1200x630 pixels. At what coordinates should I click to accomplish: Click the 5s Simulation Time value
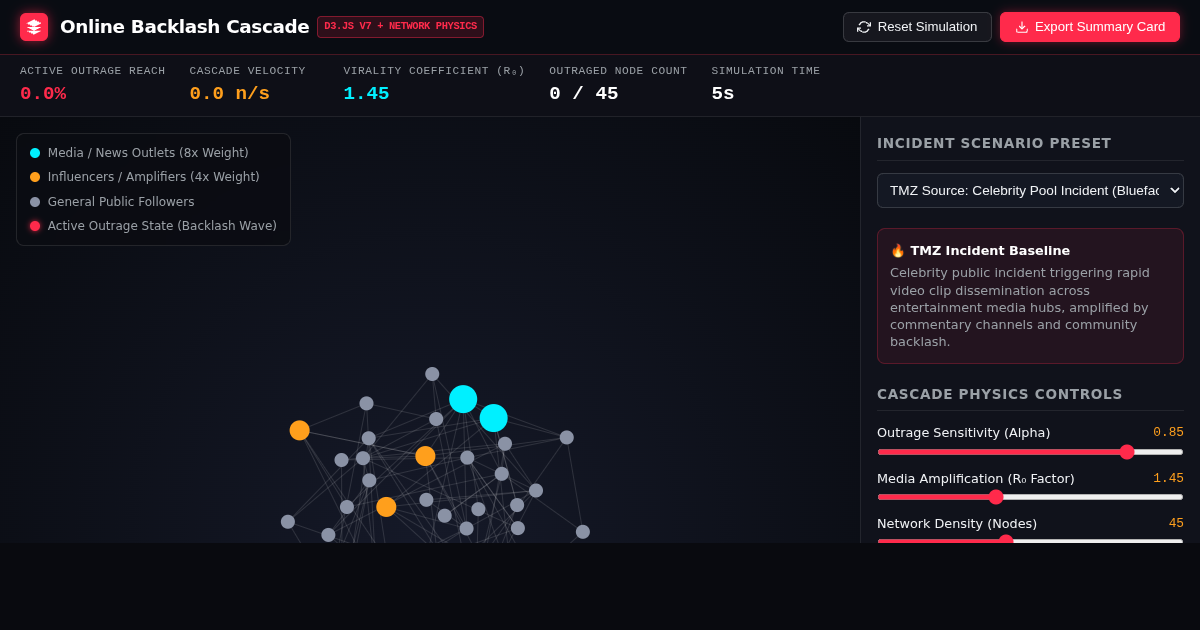point(723,94)
